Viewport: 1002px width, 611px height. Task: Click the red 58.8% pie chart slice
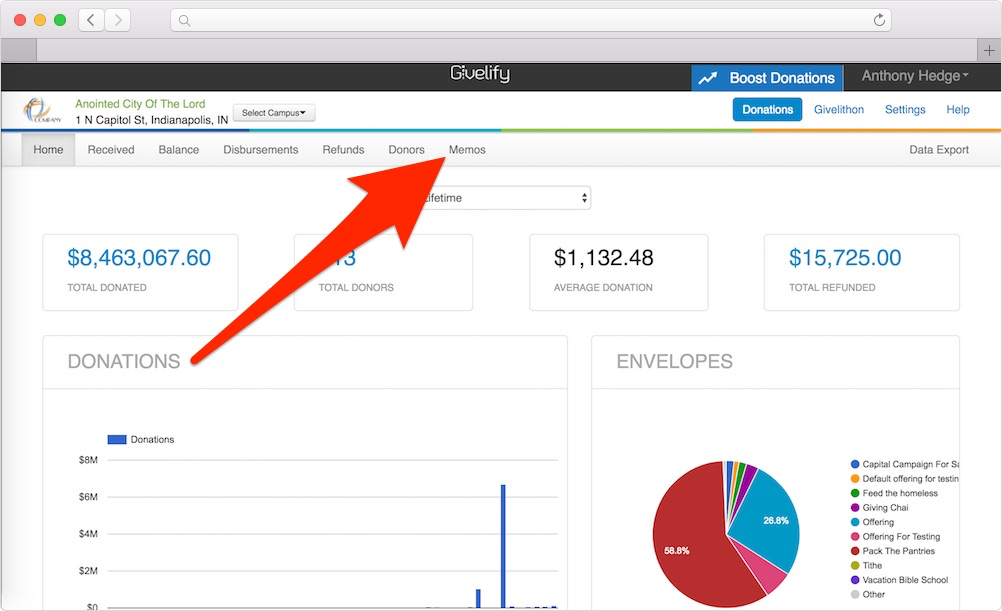(x=690, y=540)
